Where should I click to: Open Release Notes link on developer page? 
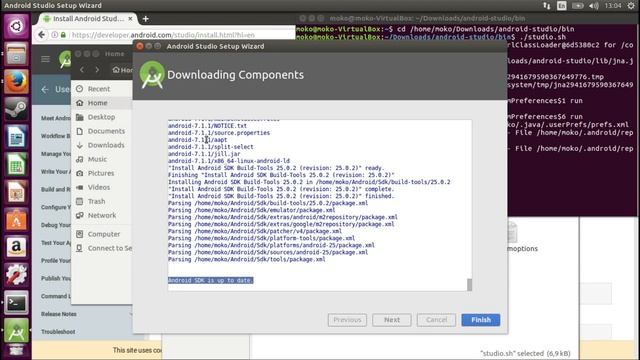click(59, 314)
